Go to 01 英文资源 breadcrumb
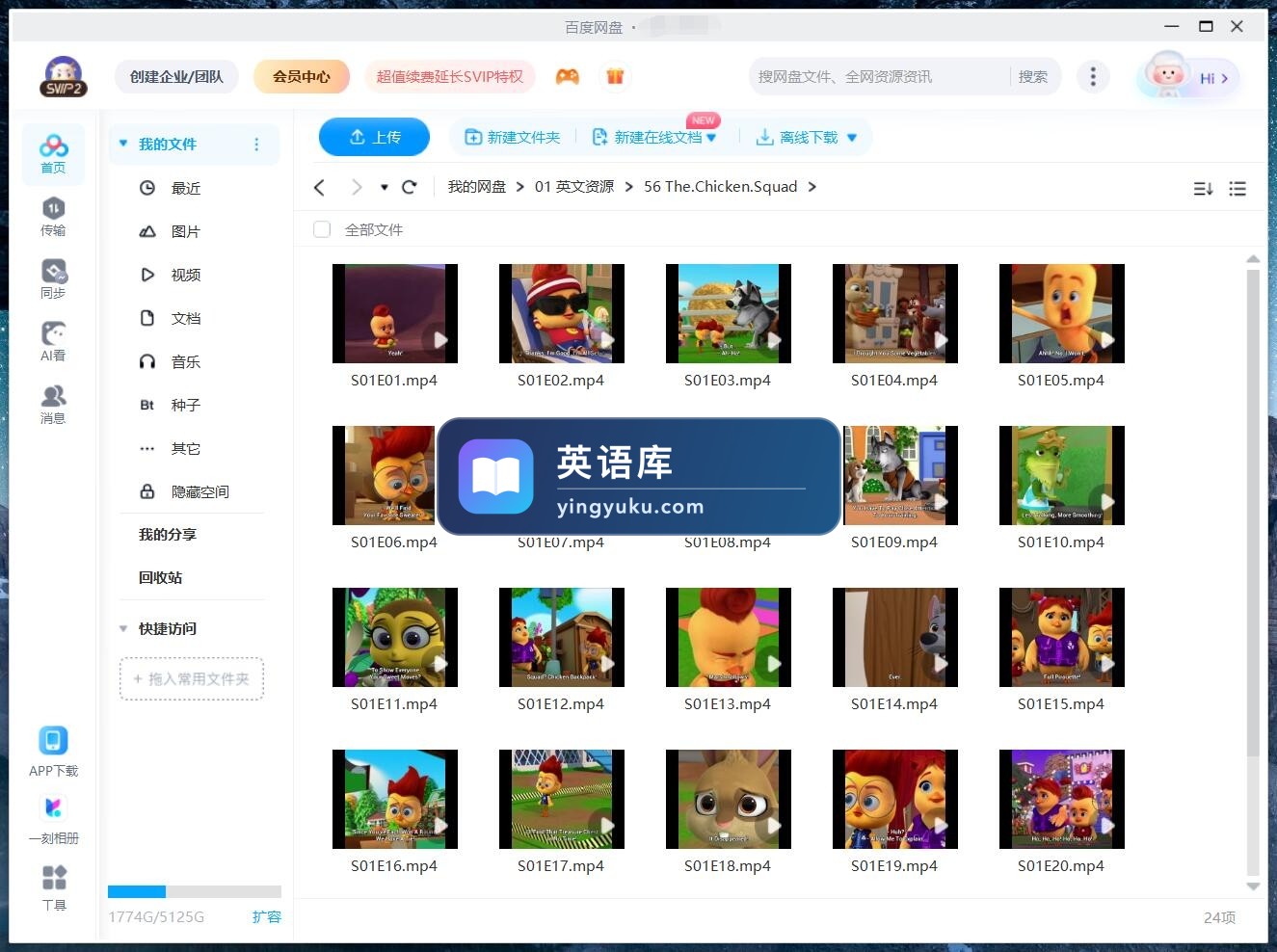This screenshot has width=1277, height=952. (573, 187)
